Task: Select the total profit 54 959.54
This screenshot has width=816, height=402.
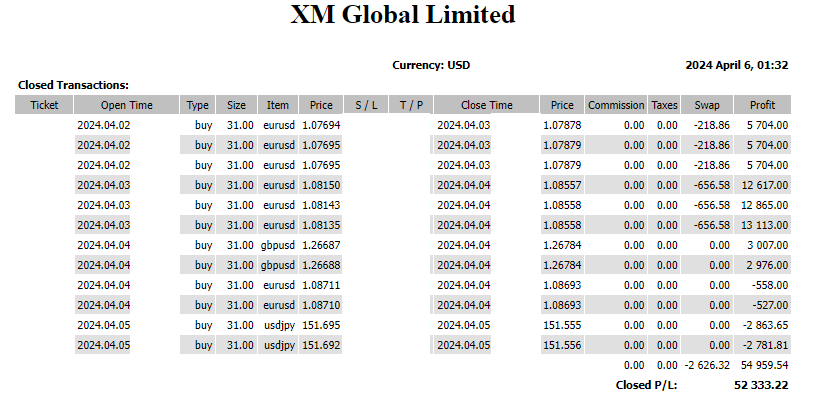Action: (763, 365)
